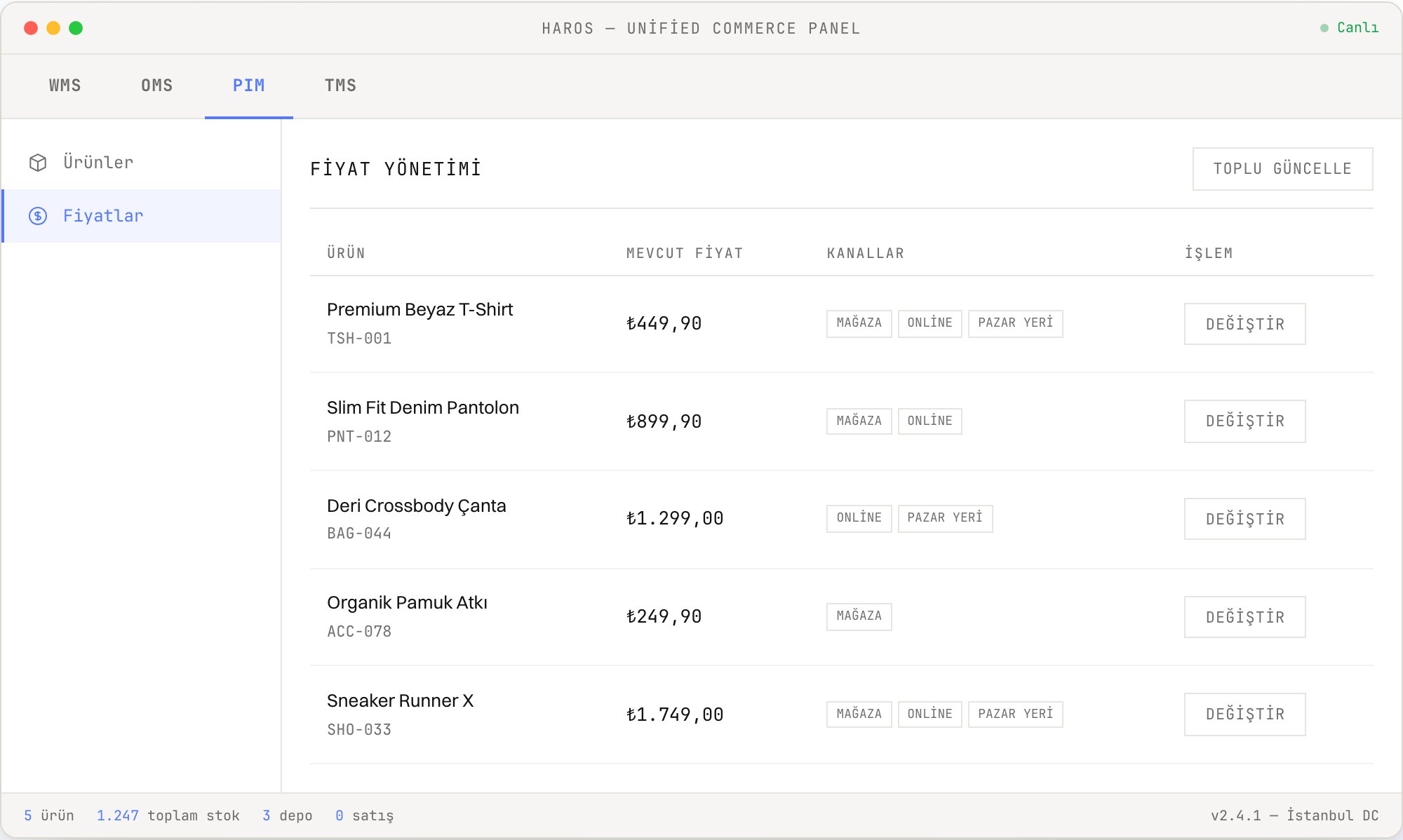Open Ürünler in the sidebar
Image resolution: width=1403 pixels, height=840 pixels.
[x=142, y=163]
